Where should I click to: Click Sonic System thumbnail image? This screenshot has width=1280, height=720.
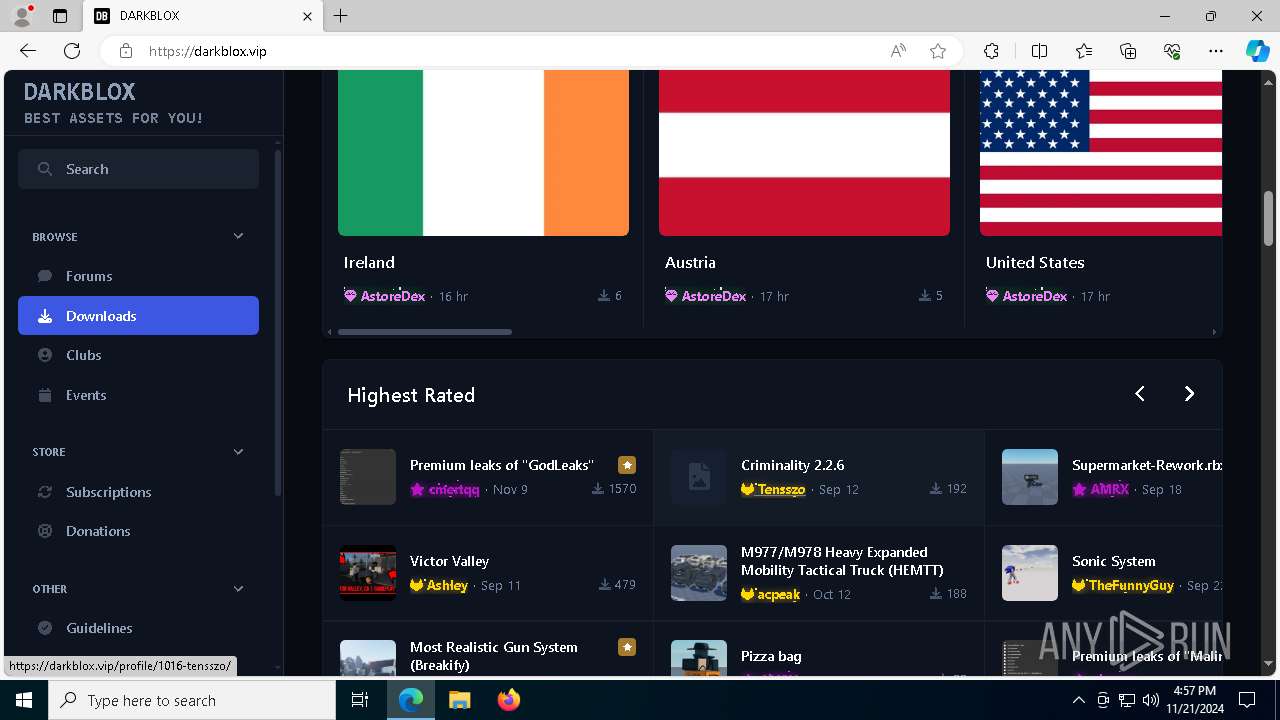tap(1030, 573)
